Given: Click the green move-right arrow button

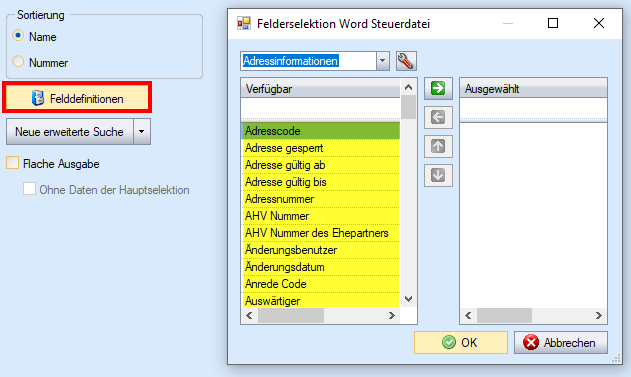Looking at the screenshot, I should [x=438, y=89].
